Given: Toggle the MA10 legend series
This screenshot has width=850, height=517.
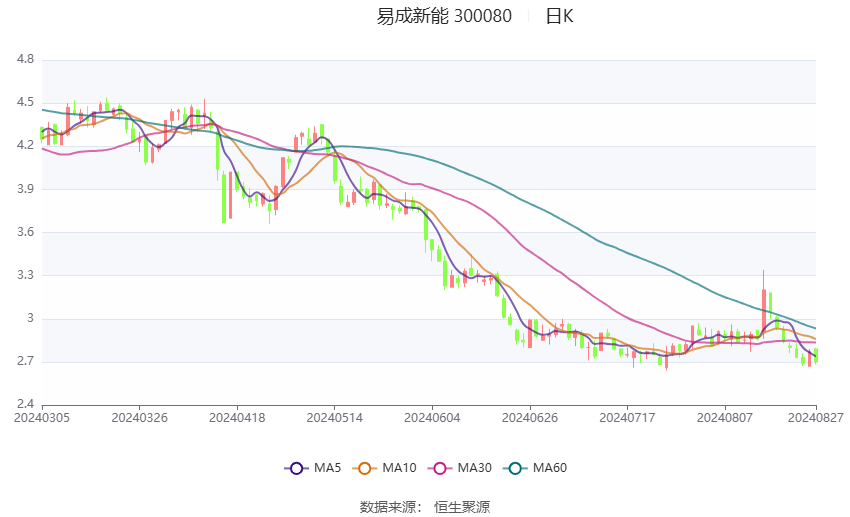Looking at the screenshot, I should pos(384,468).
